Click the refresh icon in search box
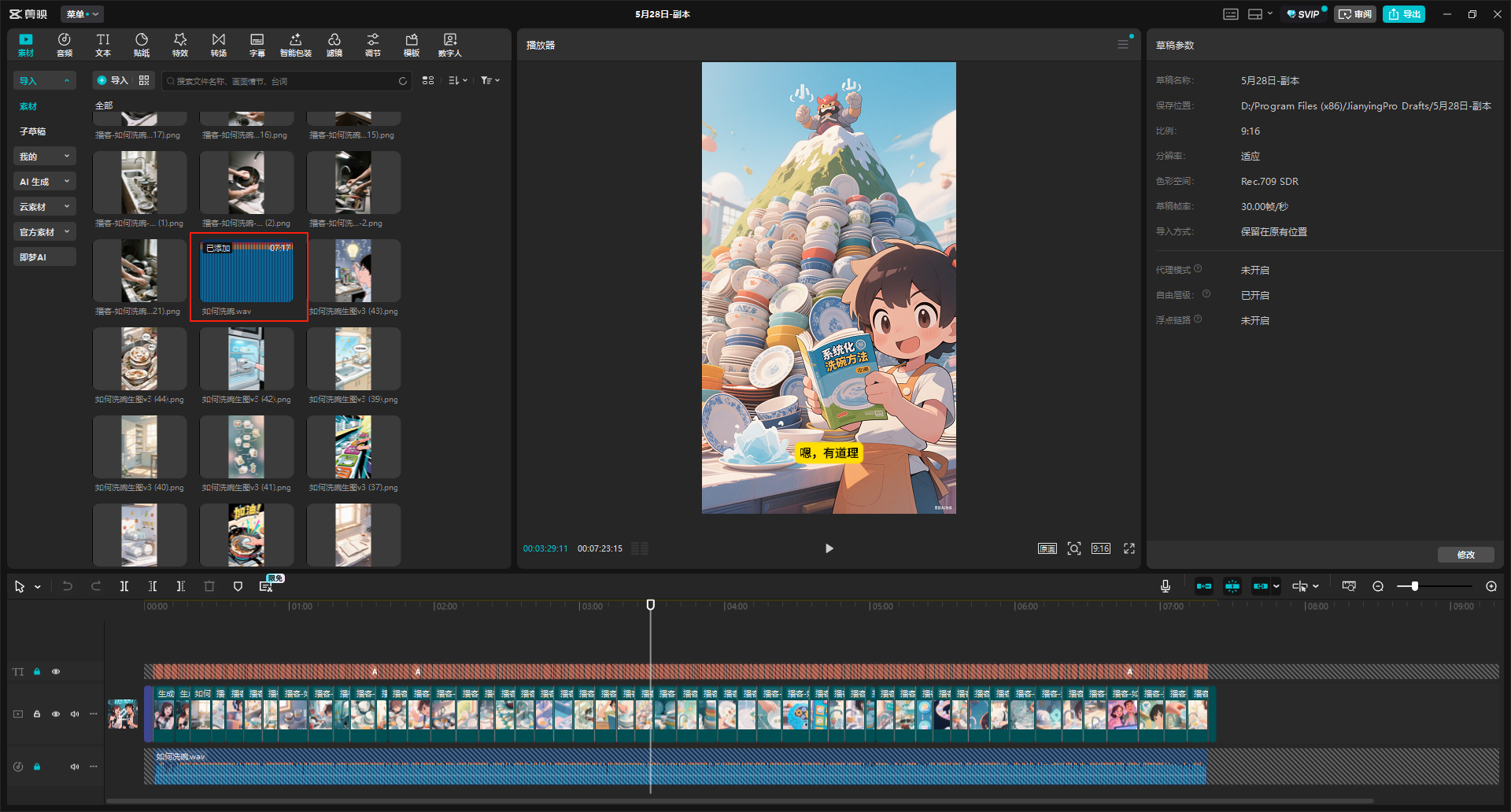This screenshot has height=812, width=1511. pos(403,81)
